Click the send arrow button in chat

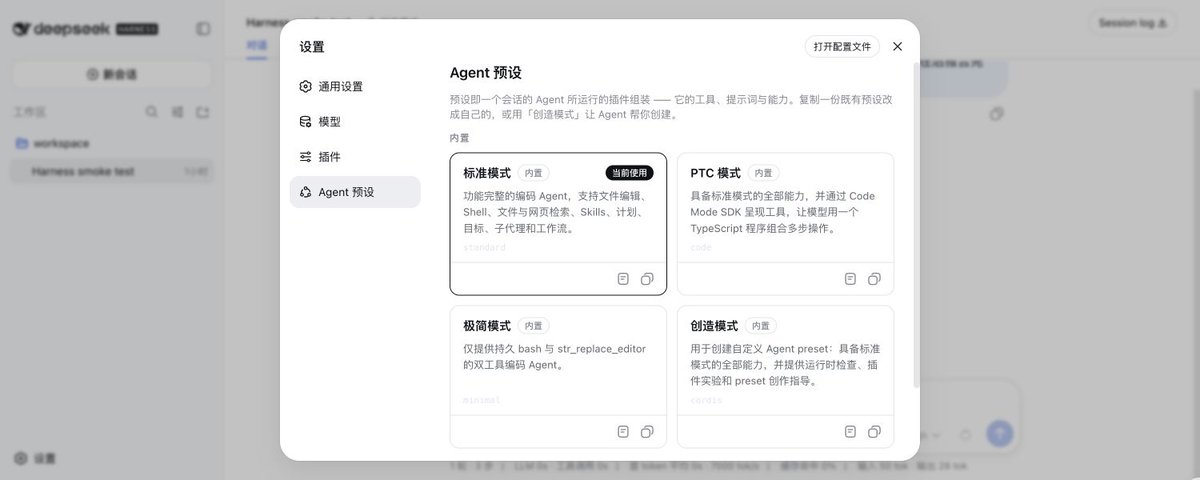(x=1000, y=433)
